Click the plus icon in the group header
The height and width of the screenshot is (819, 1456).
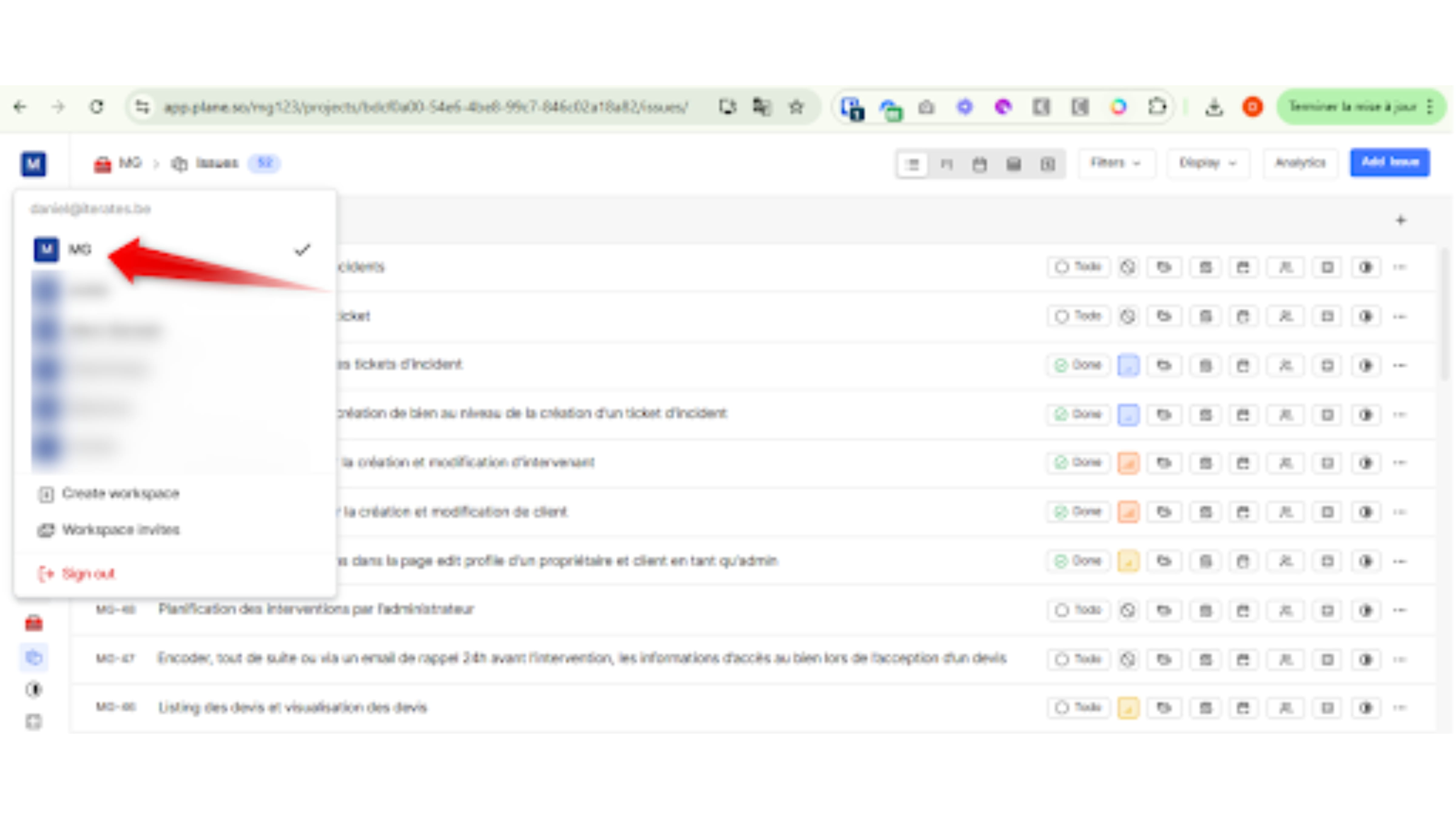(1400, 221)
